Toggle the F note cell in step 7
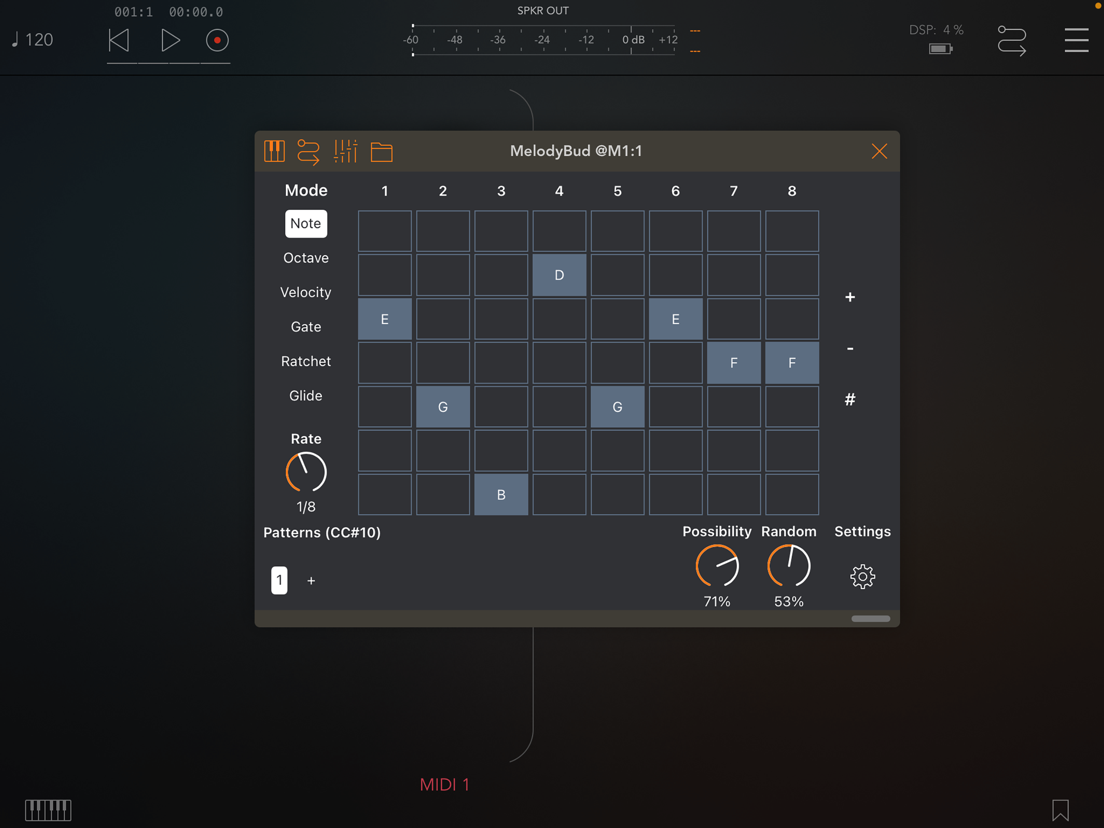Viewport: 1104px width, 828px height. coord(734,363)
